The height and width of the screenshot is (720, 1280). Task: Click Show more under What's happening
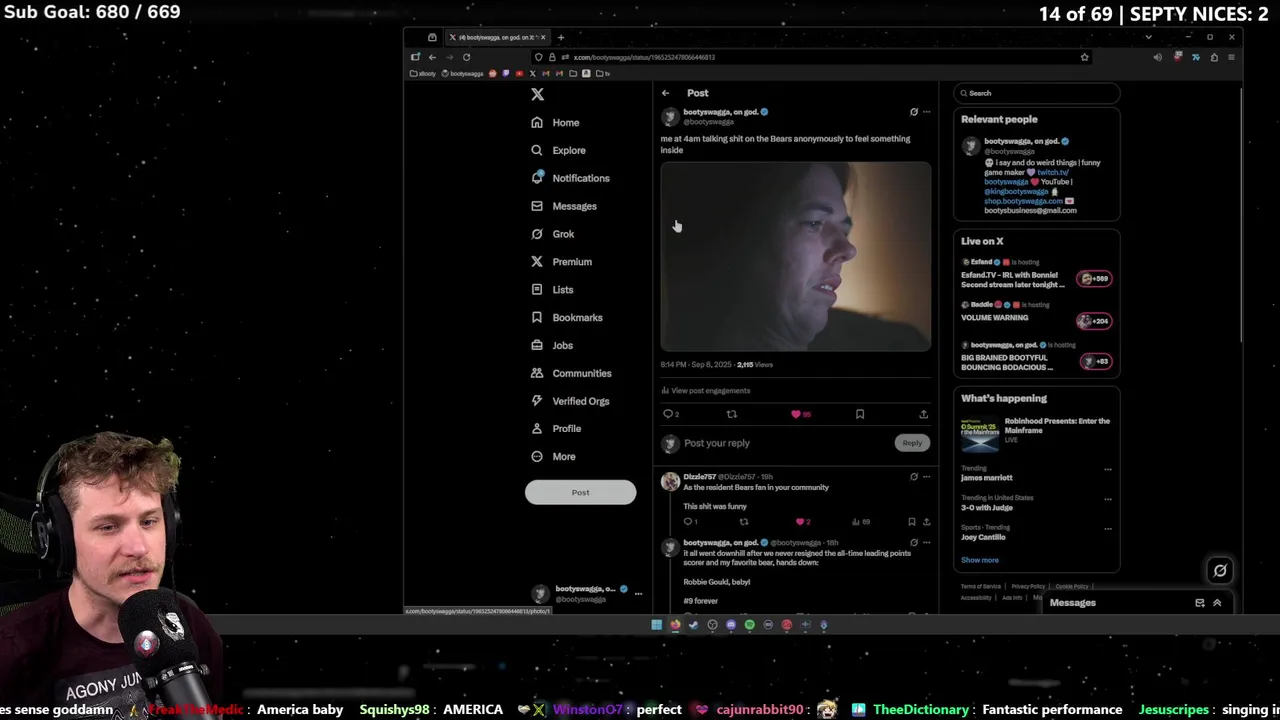click(x=980, y=560)
